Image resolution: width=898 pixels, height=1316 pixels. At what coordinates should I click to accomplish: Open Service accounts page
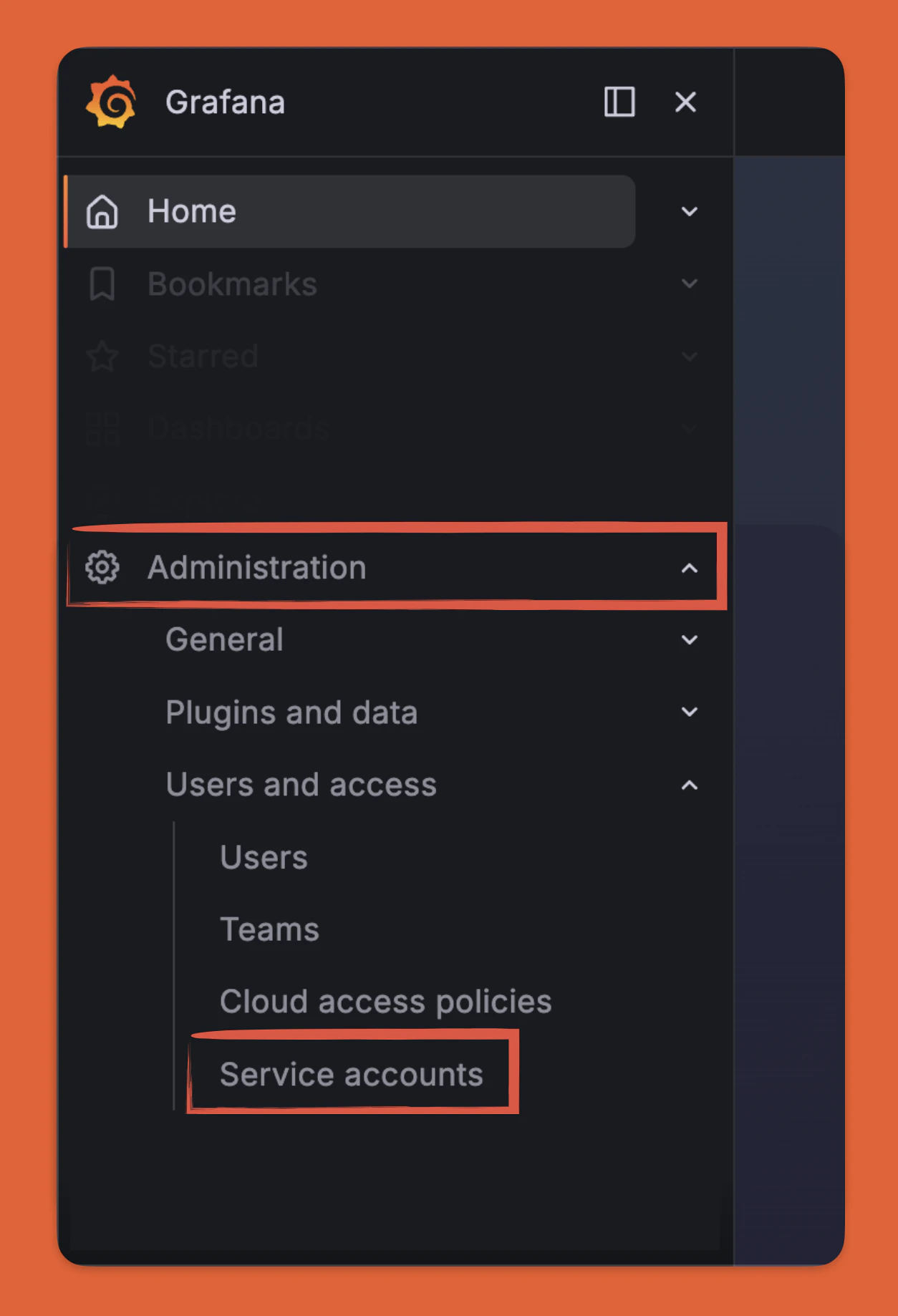[351, 1074]
